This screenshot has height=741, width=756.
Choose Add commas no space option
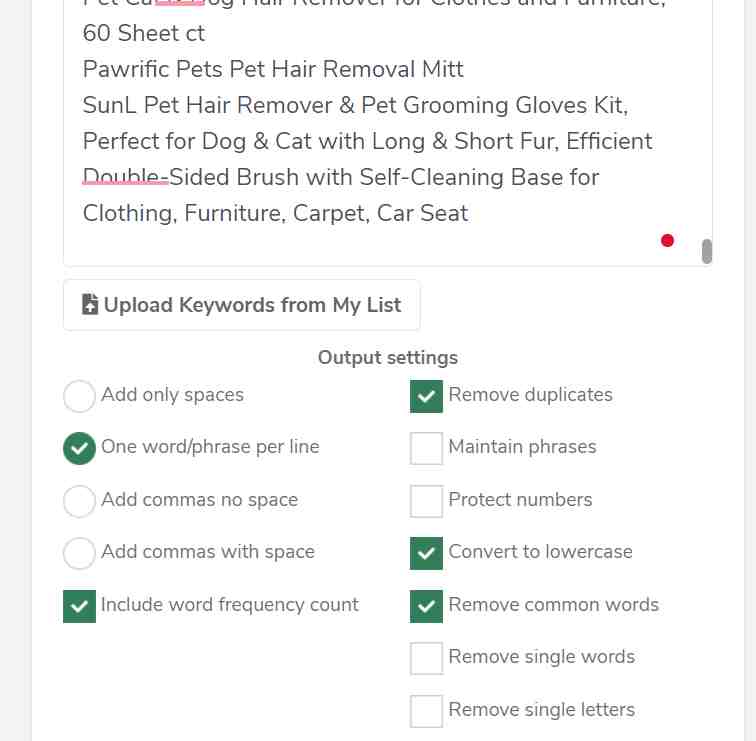point(79,501)
